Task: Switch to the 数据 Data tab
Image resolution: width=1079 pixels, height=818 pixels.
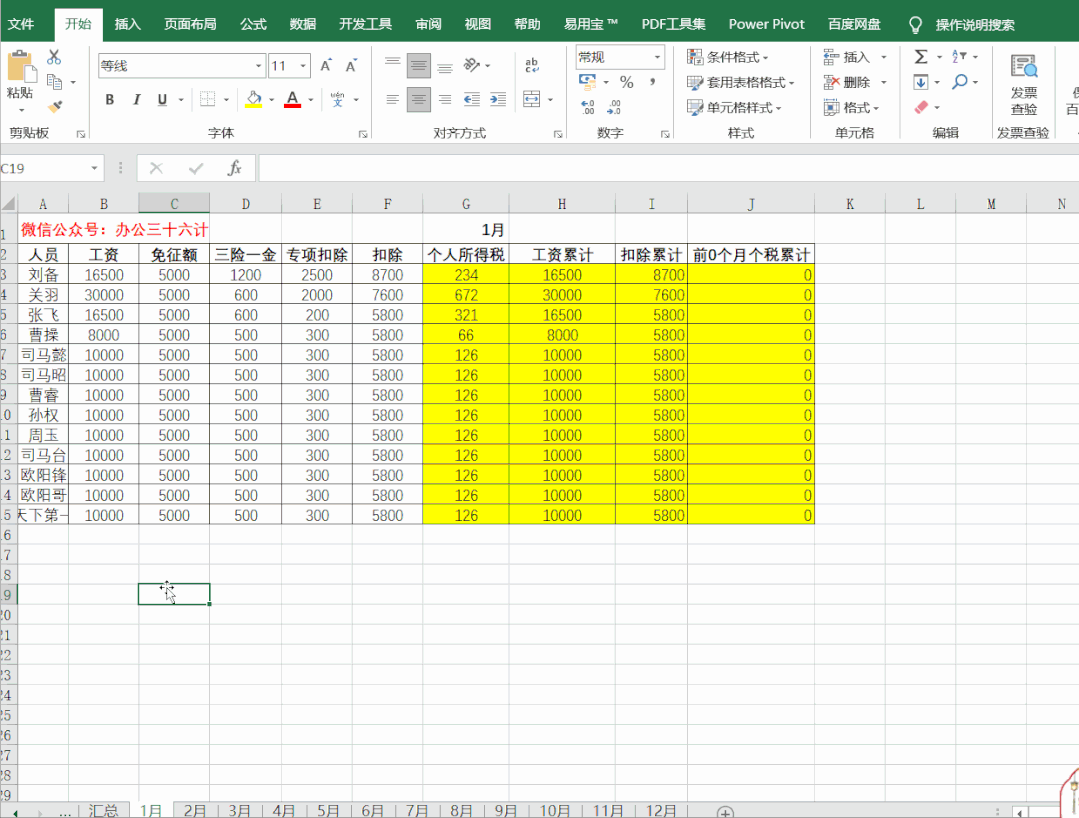Action: (x=303, y=24)
